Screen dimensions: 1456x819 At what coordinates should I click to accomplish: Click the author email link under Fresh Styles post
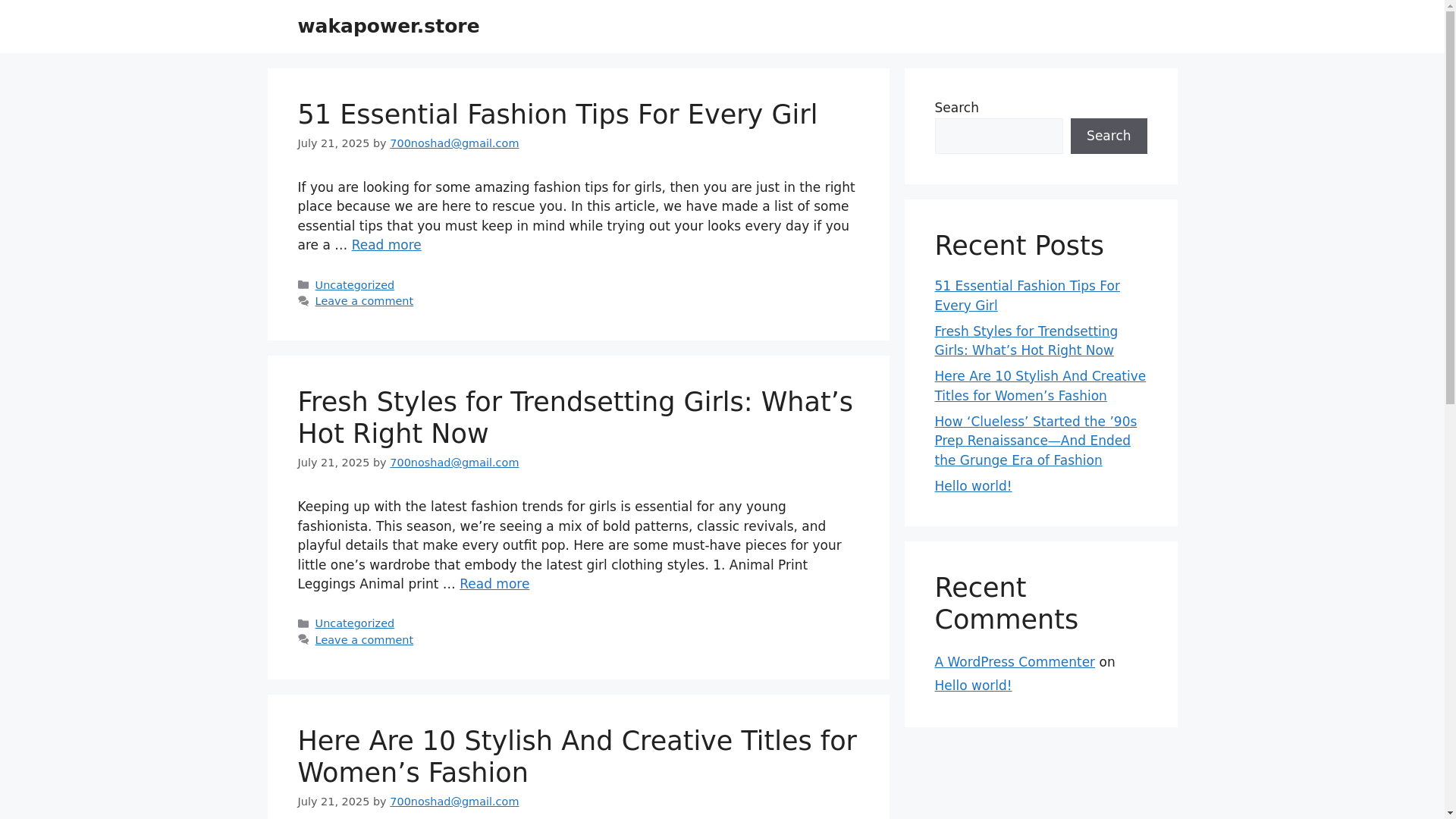pos(454,463)
